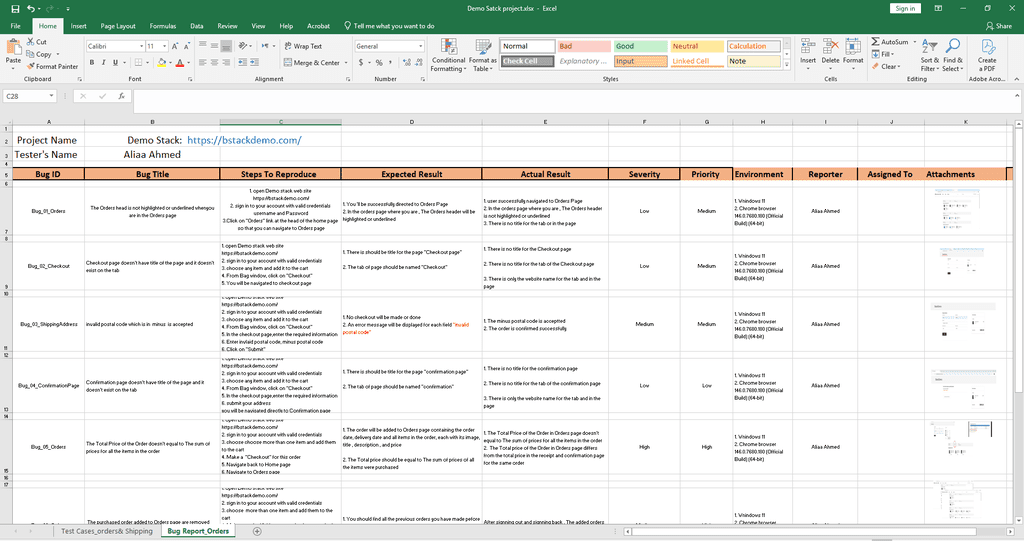Open the Page Layout ribbon tab
The width and height of the screenshot is (1024, 541).
(x=118, y=26)
